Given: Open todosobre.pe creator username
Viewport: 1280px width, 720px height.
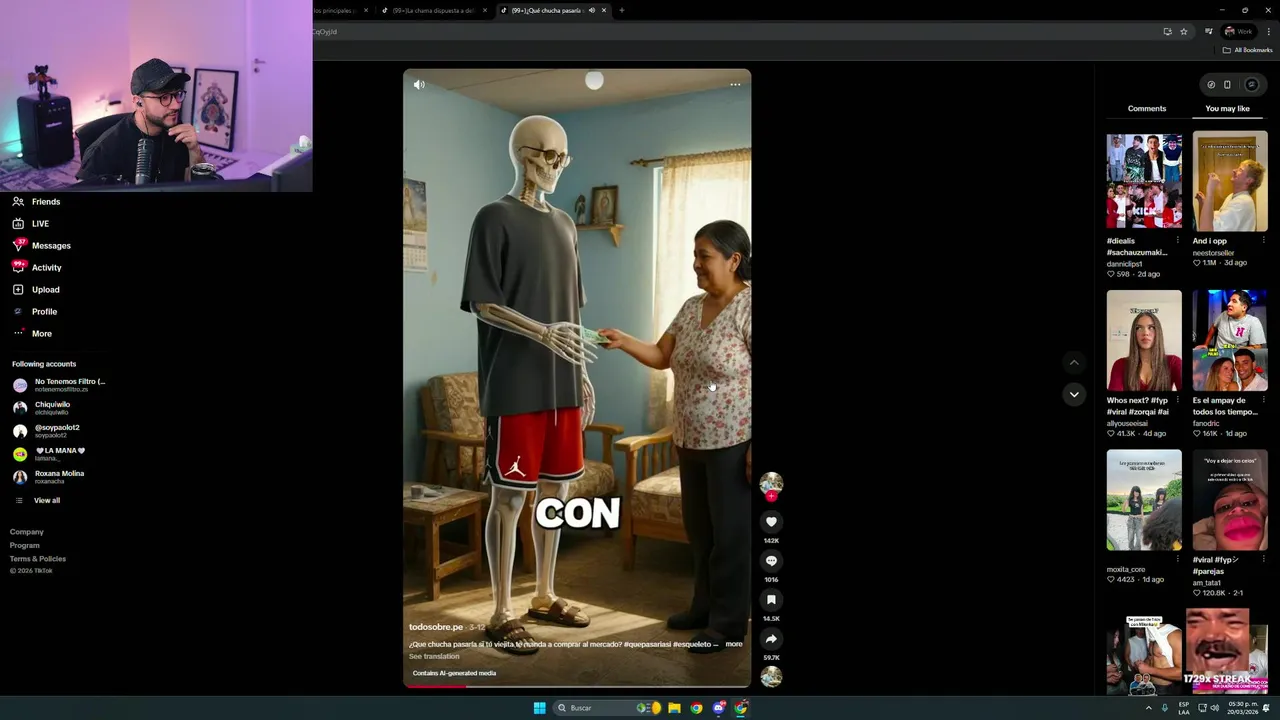Looking at the screenshot, I should pyautogui.click(x=436, y=627).
